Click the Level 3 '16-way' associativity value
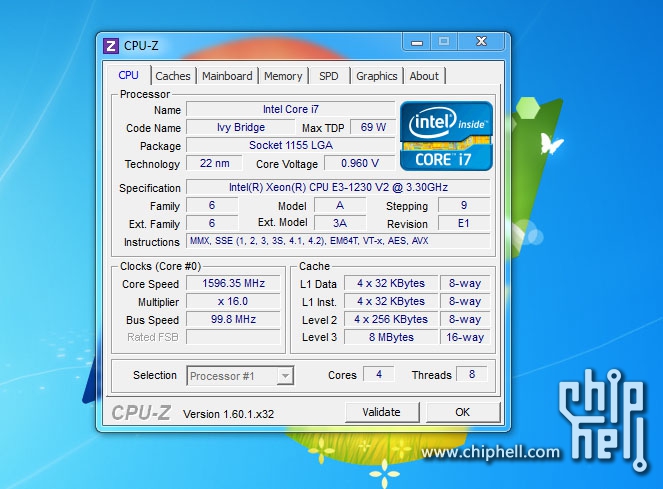Screen dimensions: 663x489 click(465, 337)
